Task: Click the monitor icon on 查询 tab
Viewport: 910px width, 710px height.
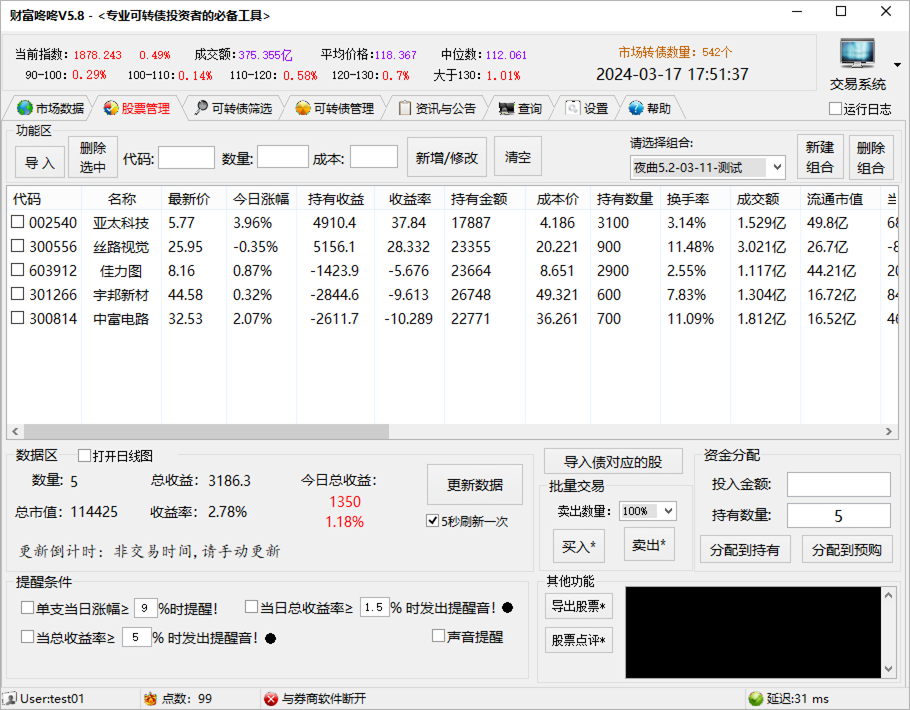Action: click(x=506, y=109)
